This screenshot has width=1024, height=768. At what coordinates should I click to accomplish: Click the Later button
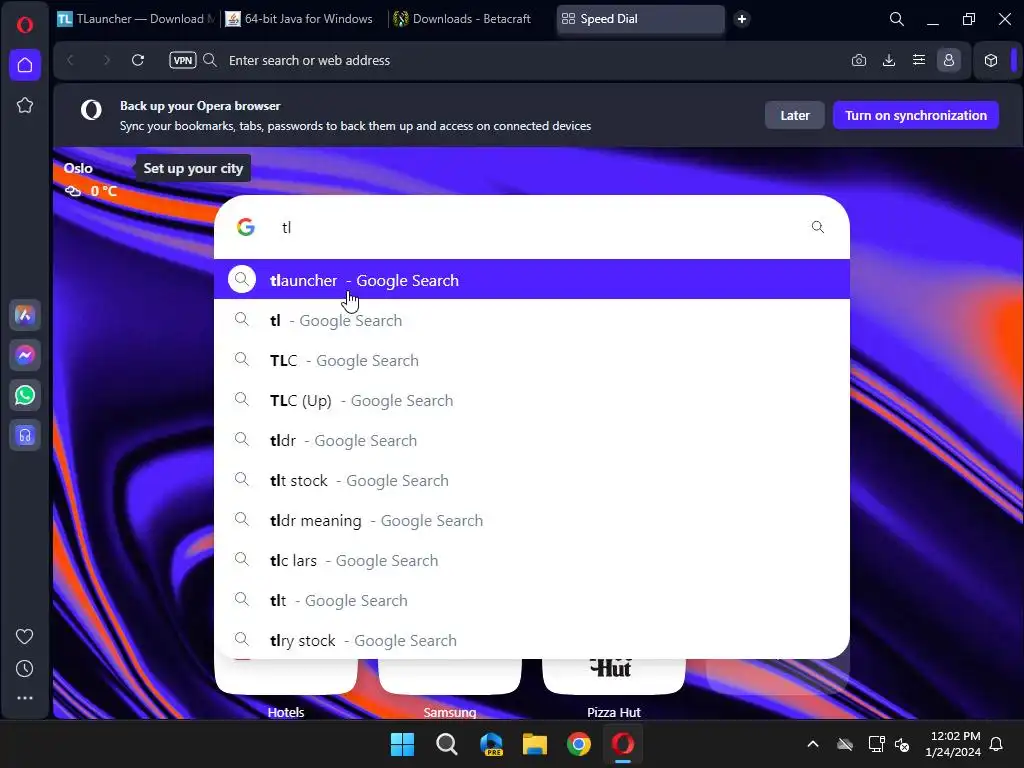pos(795,115)
